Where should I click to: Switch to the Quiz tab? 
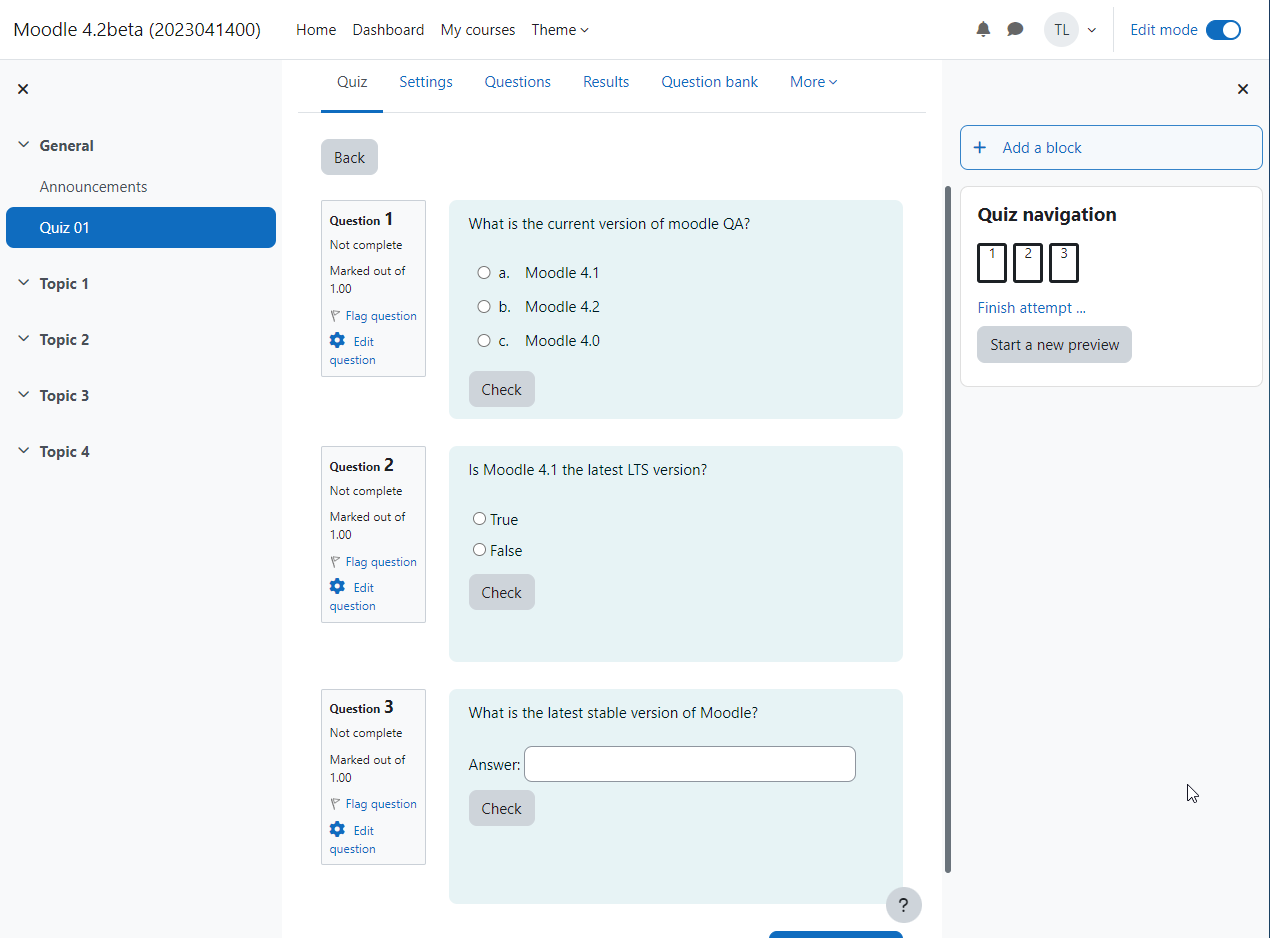[352, 82]
